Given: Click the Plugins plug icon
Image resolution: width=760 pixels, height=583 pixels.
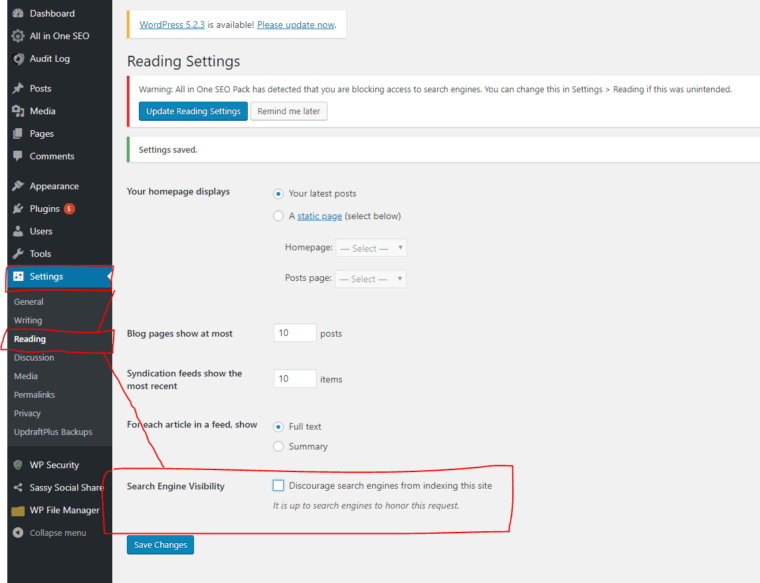Looking at the screenshot, I should point(18,209).
